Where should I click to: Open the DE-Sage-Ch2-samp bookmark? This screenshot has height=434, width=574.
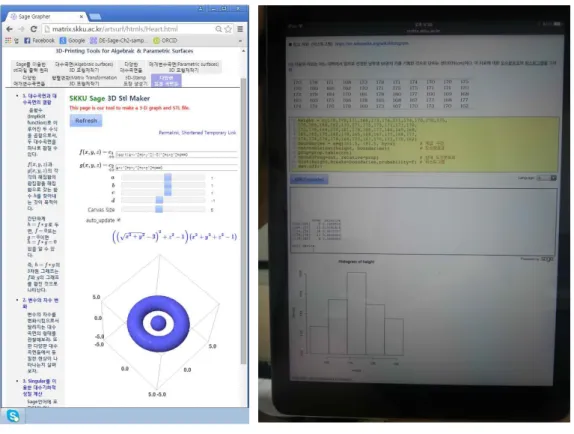118,40
